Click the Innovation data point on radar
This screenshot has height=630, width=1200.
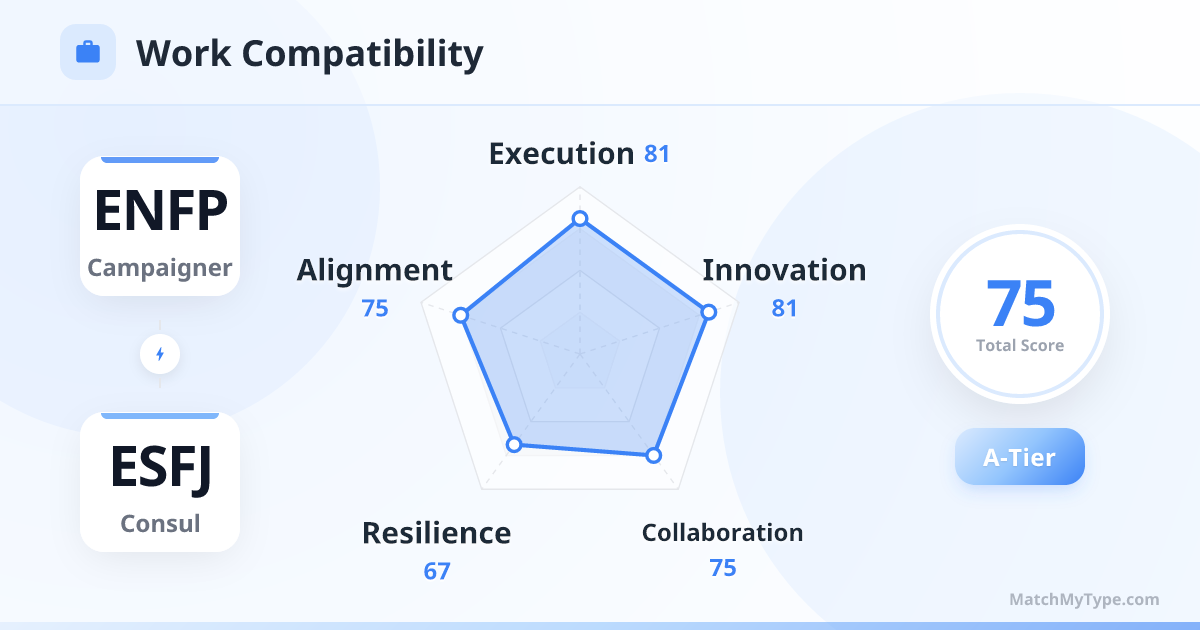tap(708, 312)
